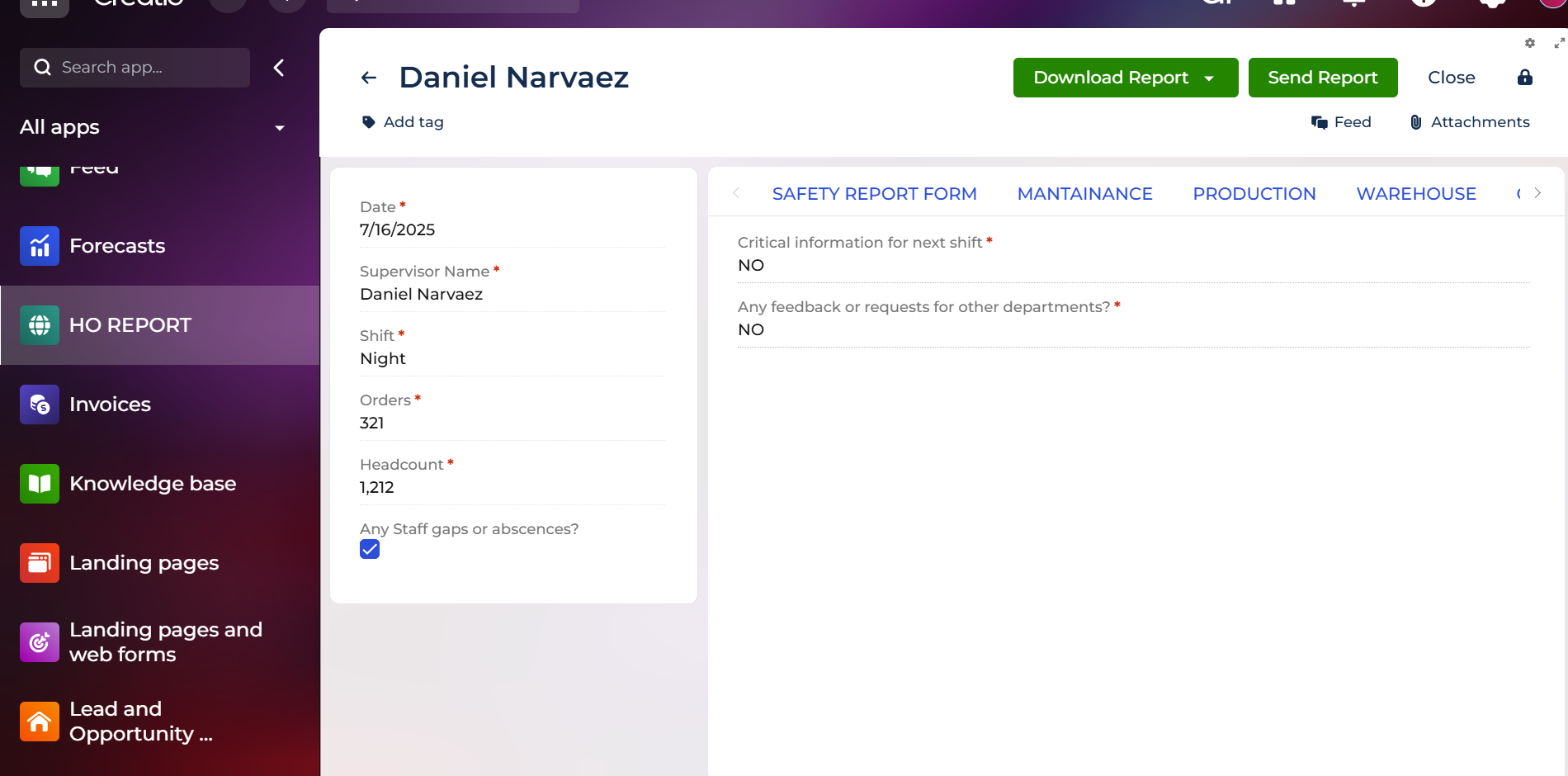1568x776 pixels.
Task: Toggle Any Staff gaps or abscences checkbox
Action: (370, 550)
